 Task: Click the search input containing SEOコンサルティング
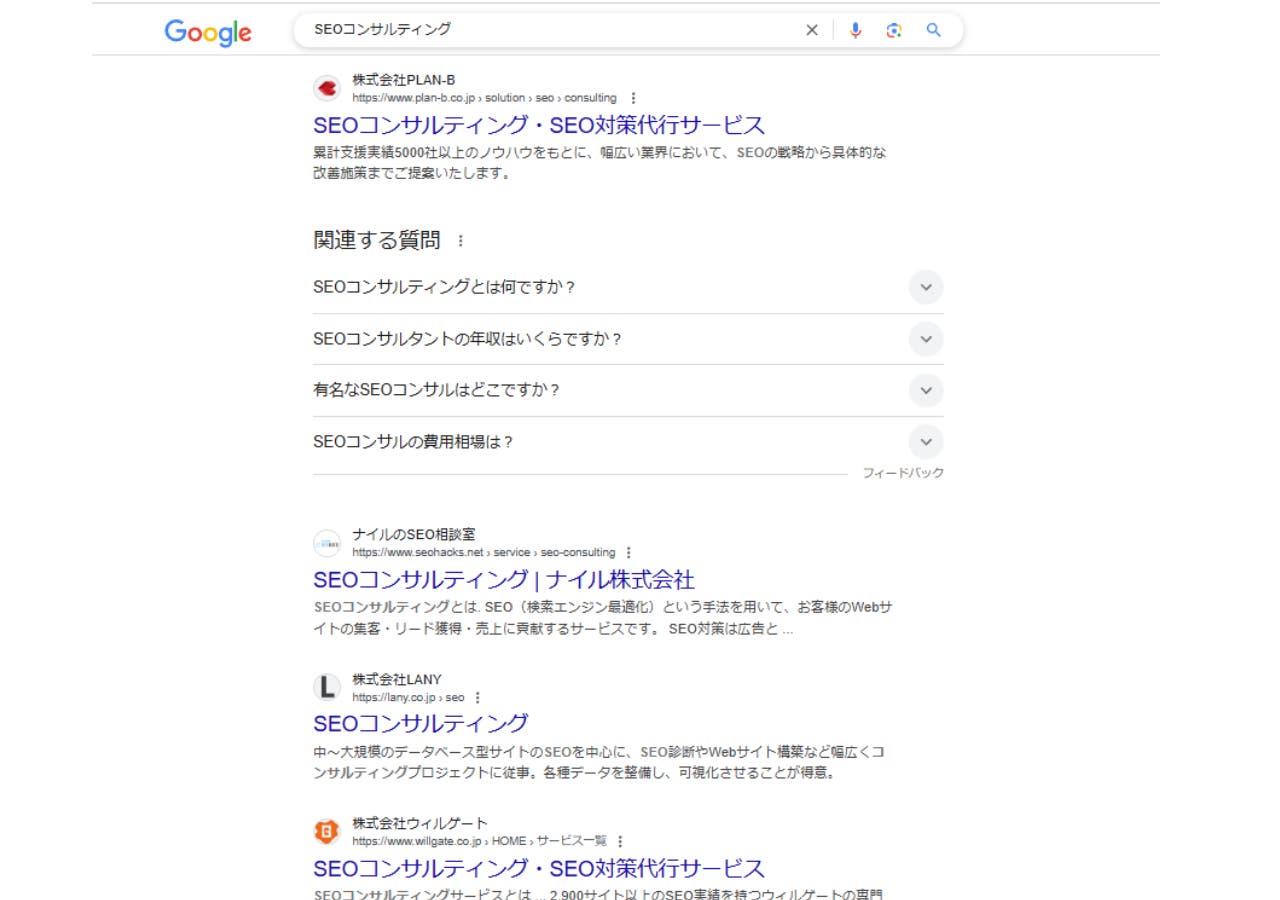point(550,30)
